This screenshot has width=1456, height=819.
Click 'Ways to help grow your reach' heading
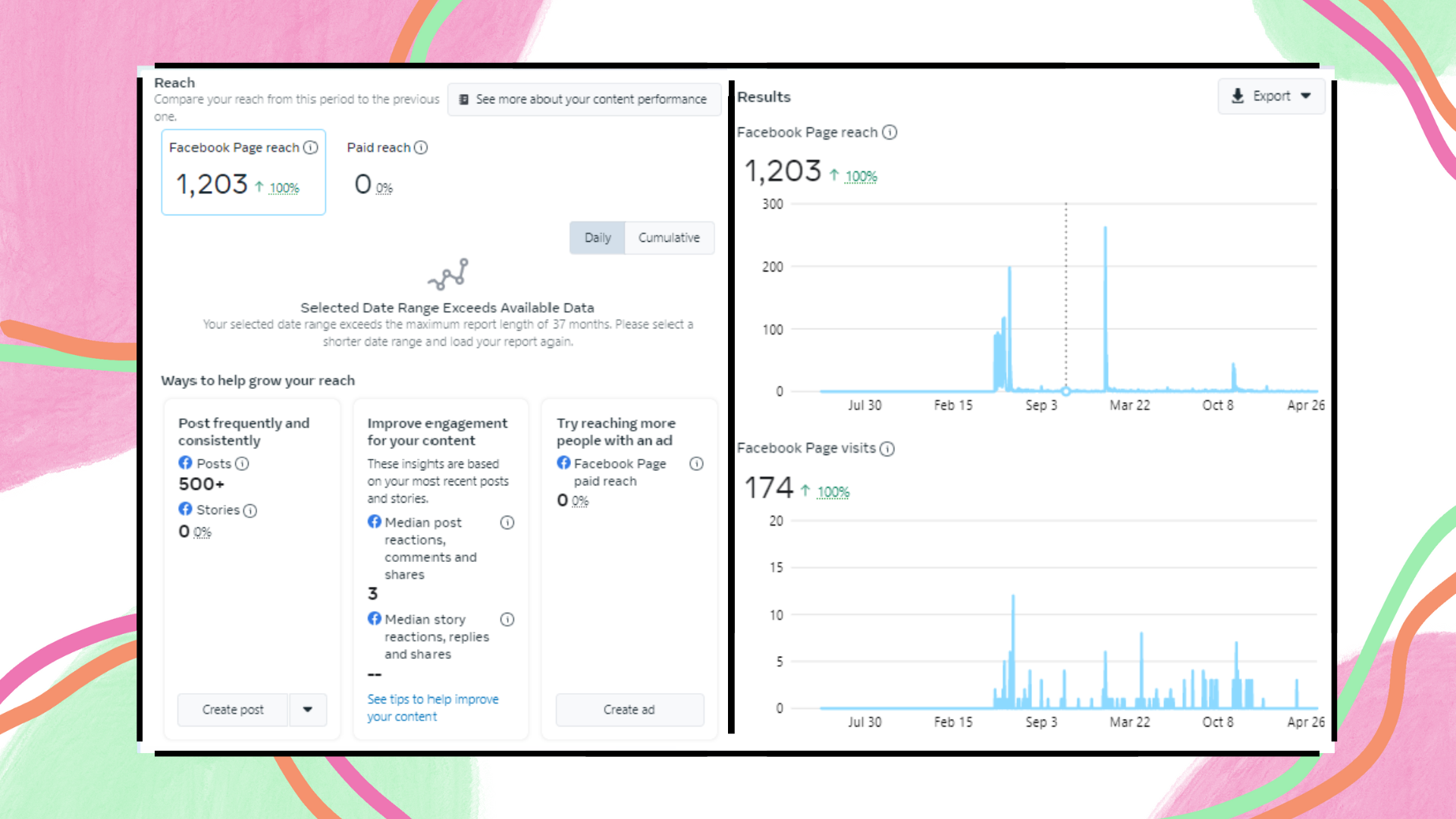[258, 381]
